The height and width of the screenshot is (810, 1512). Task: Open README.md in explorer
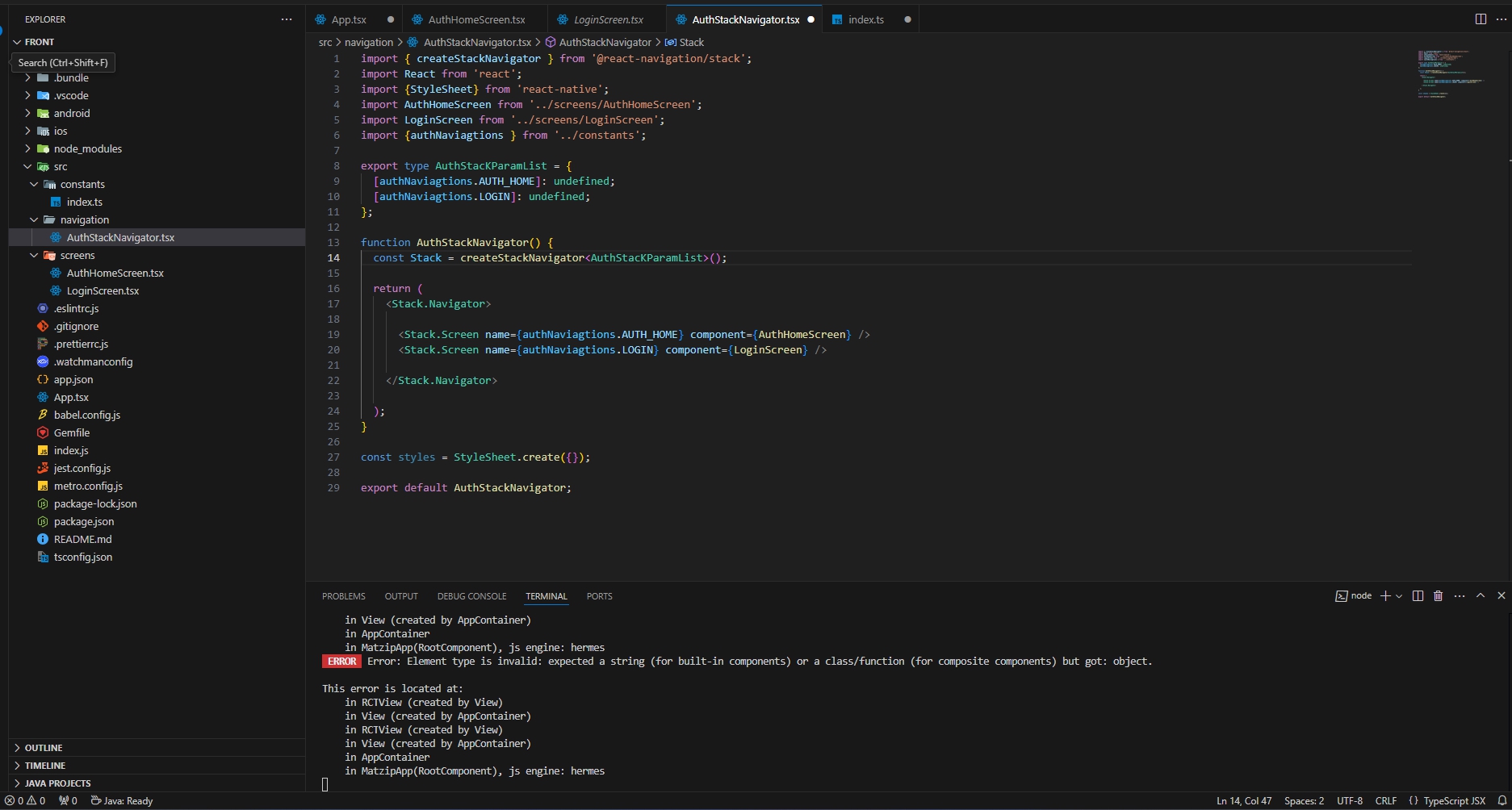(x=82, y=539)
